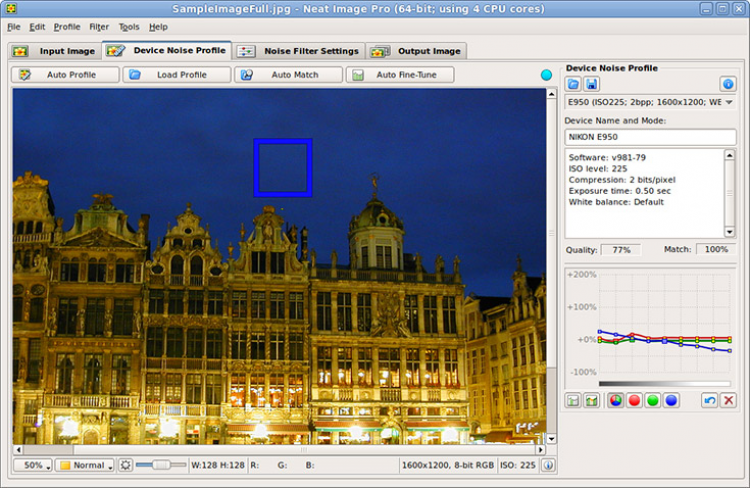Image resolution: width=750 pixels, height=488 pixels.
Task: Click the Auto Profile button icon
Action: tap(25, 75)
